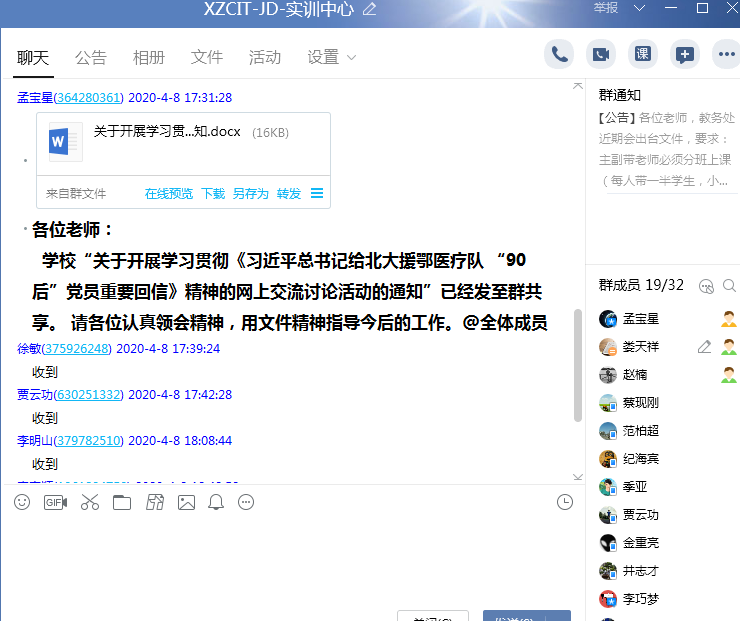
Task: Start a group voice call
Action: (x=560, y=54)
